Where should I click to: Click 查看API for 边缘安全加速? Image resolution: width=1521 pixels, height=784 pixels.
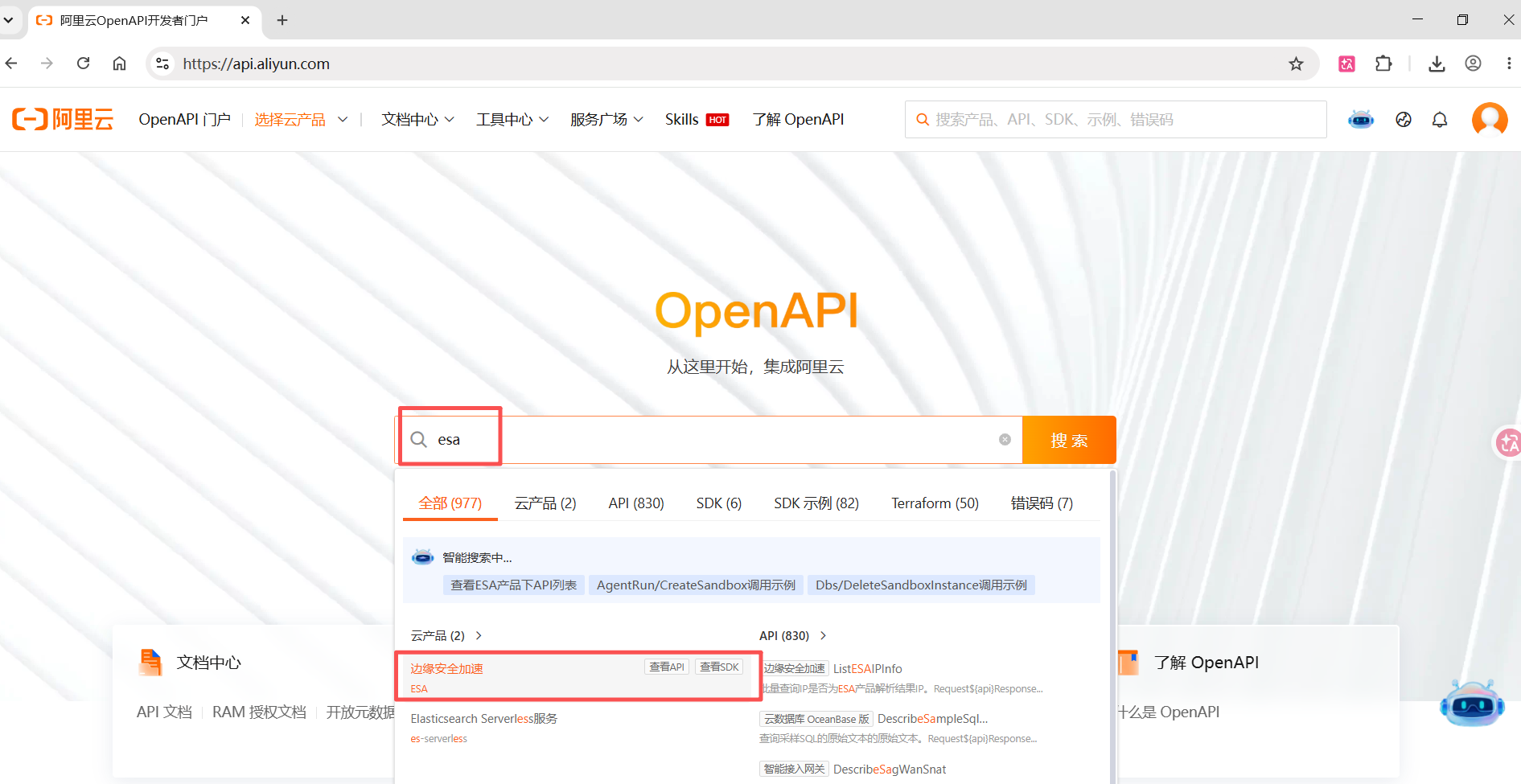pos(667,667)
